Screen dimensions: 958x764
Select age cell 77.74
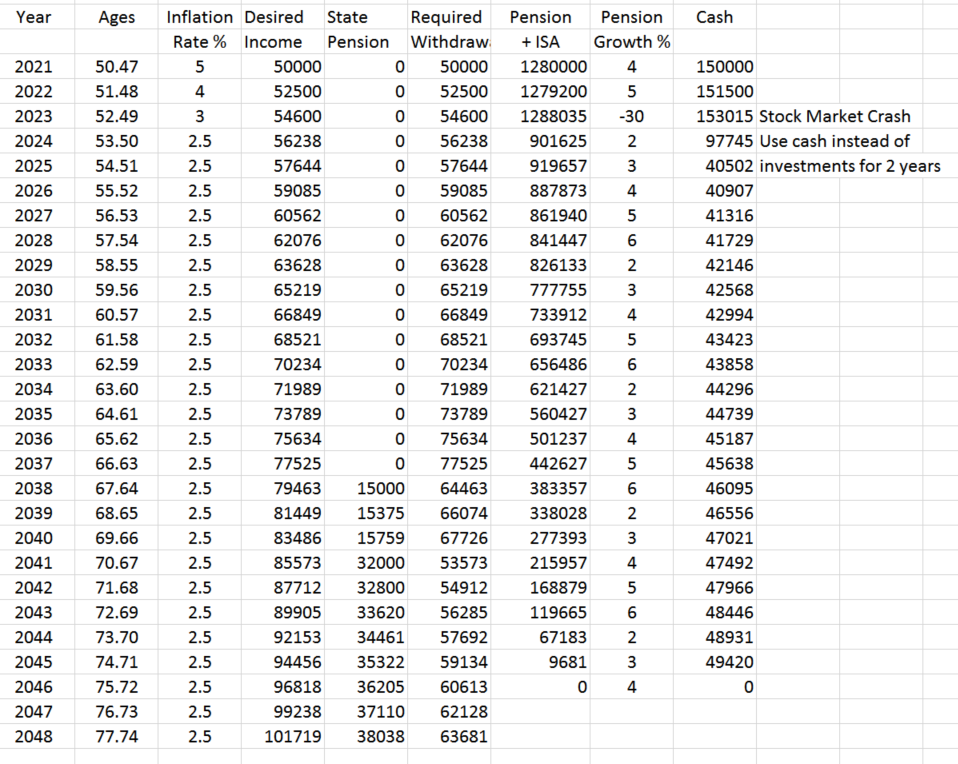point(116,736)
